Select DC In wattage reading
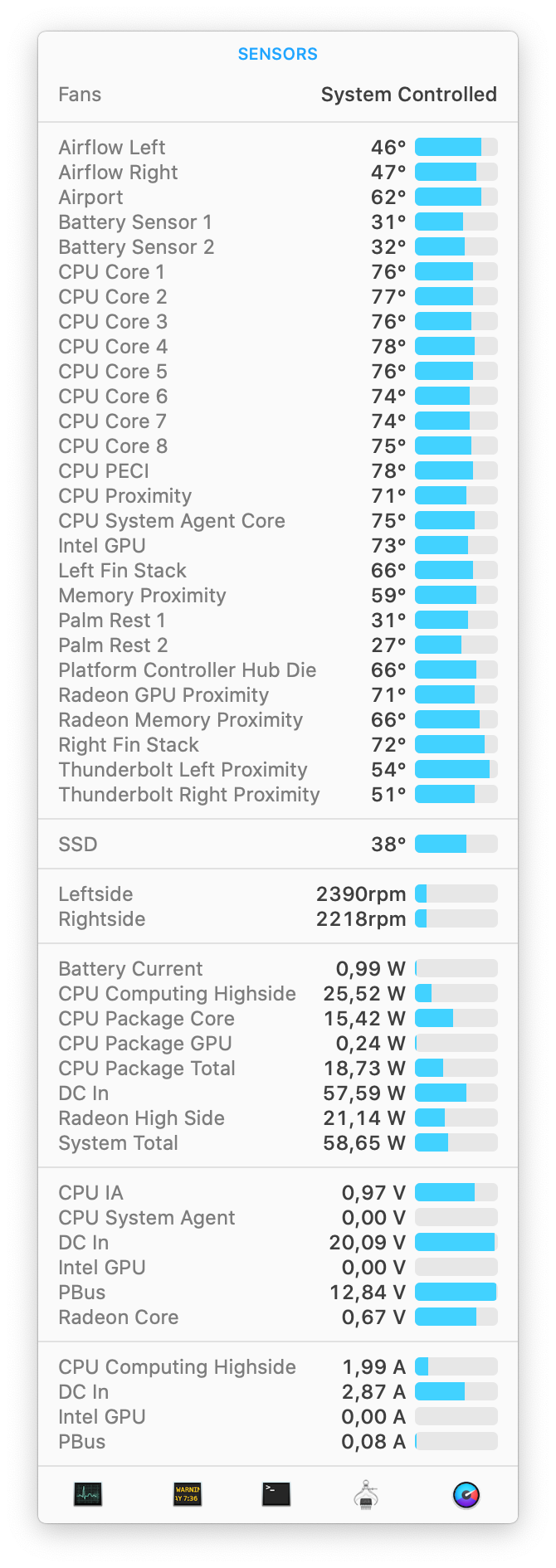Image resolution: width=556 pixels, height=1568 pixels. (364, 1093)
